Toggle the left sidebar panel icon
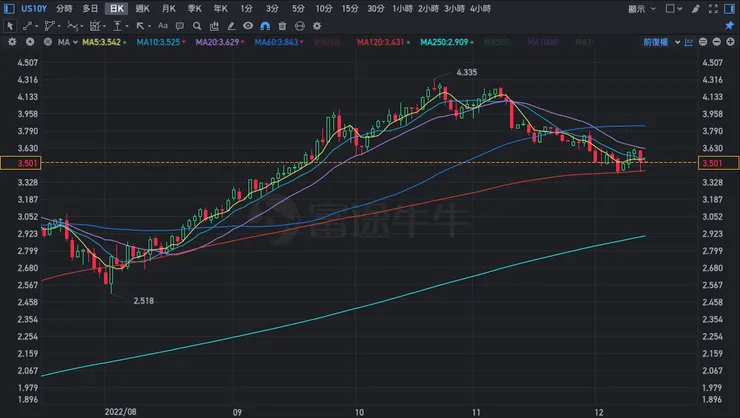The width and height of the screenshot is (740, 418). tap(9, 8)
